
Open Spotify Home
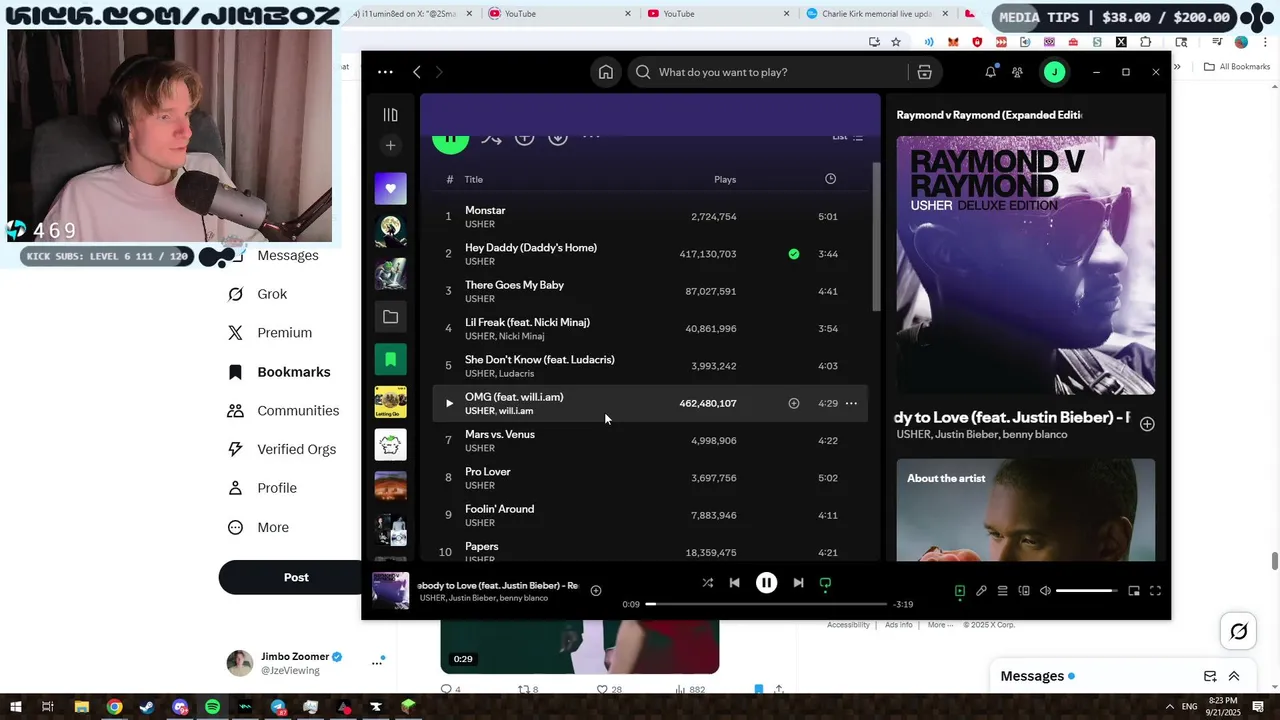606,72
